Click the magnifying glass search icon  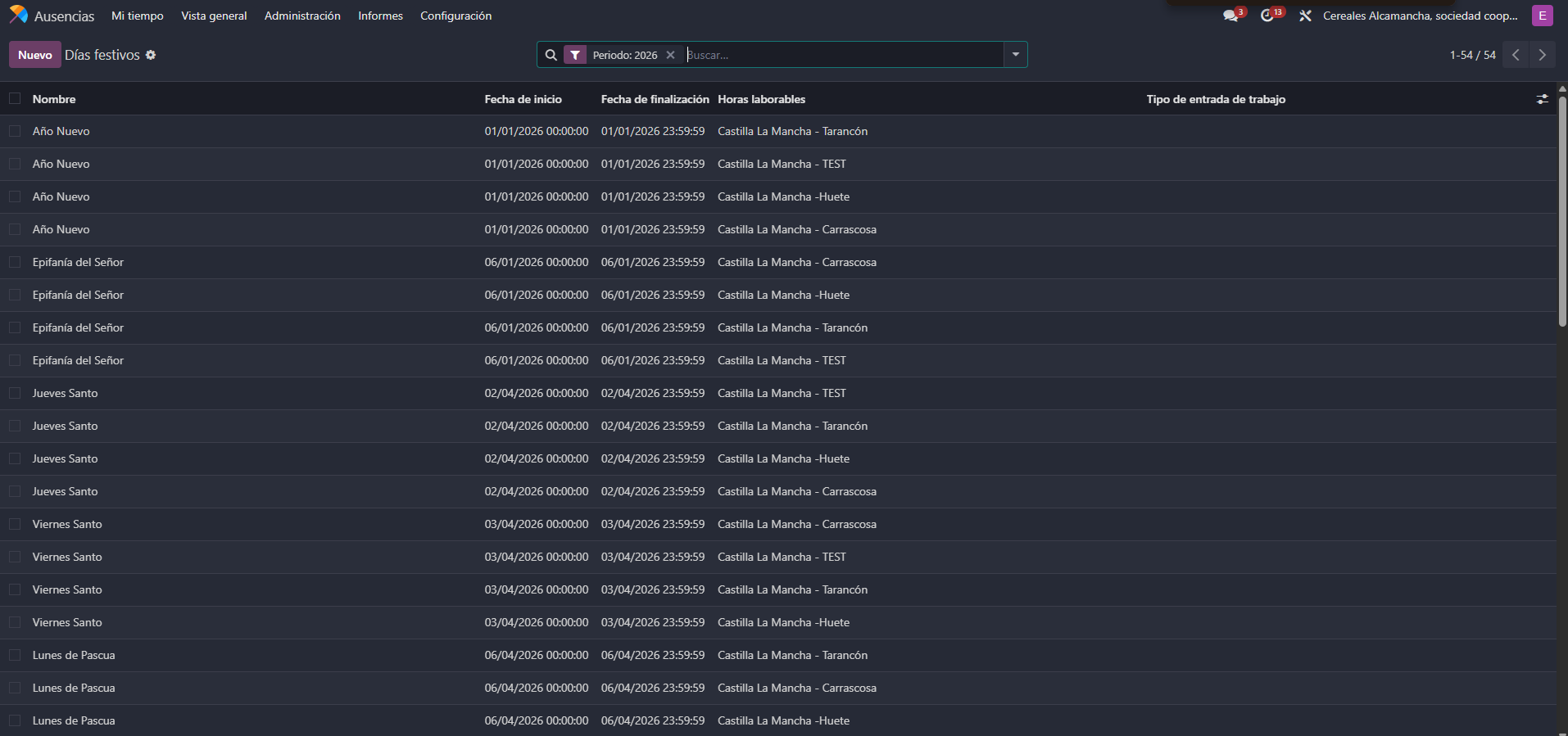point(551,55)
